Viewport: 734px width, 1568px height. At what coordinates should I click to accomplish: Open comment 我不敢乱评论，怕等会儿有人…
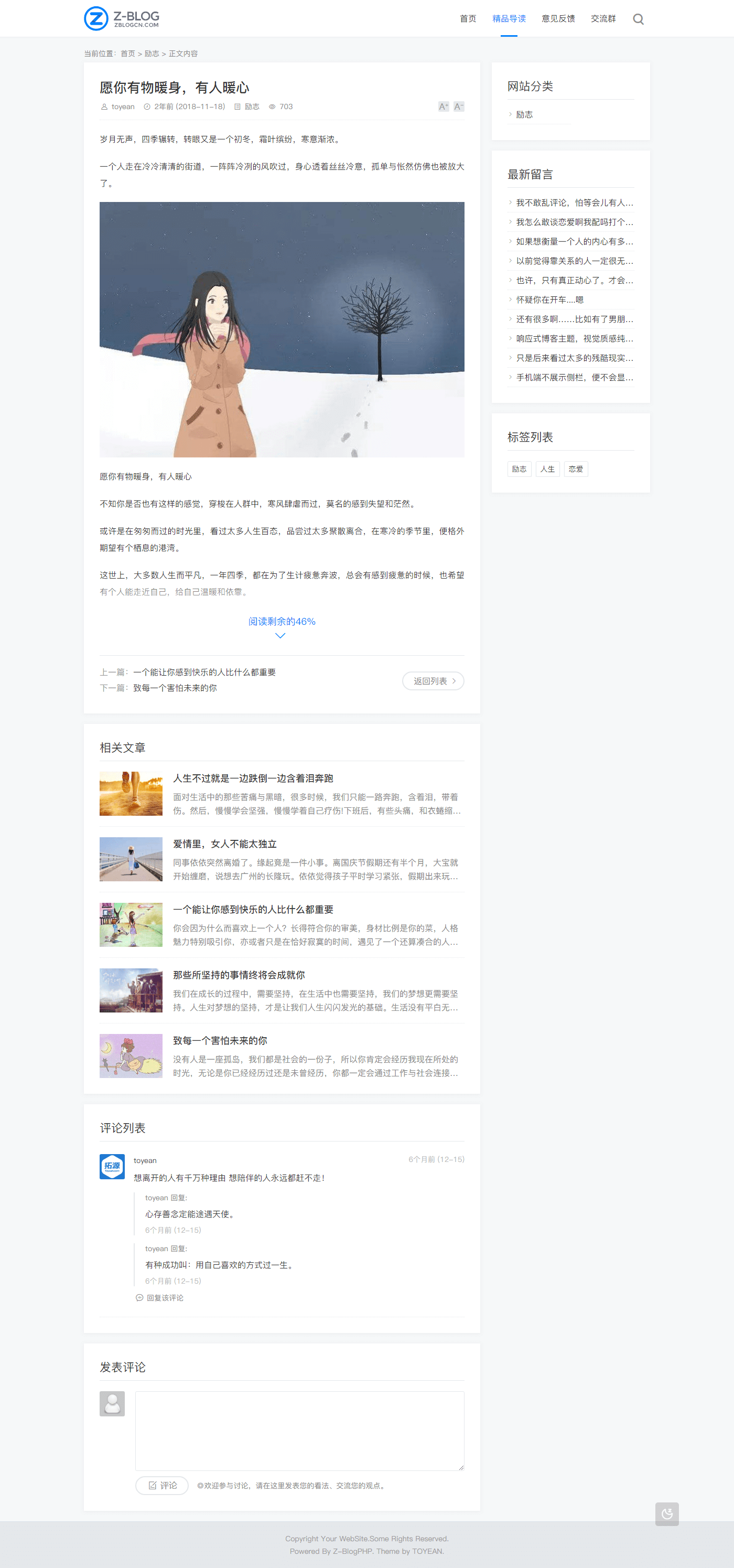point(575,202)
